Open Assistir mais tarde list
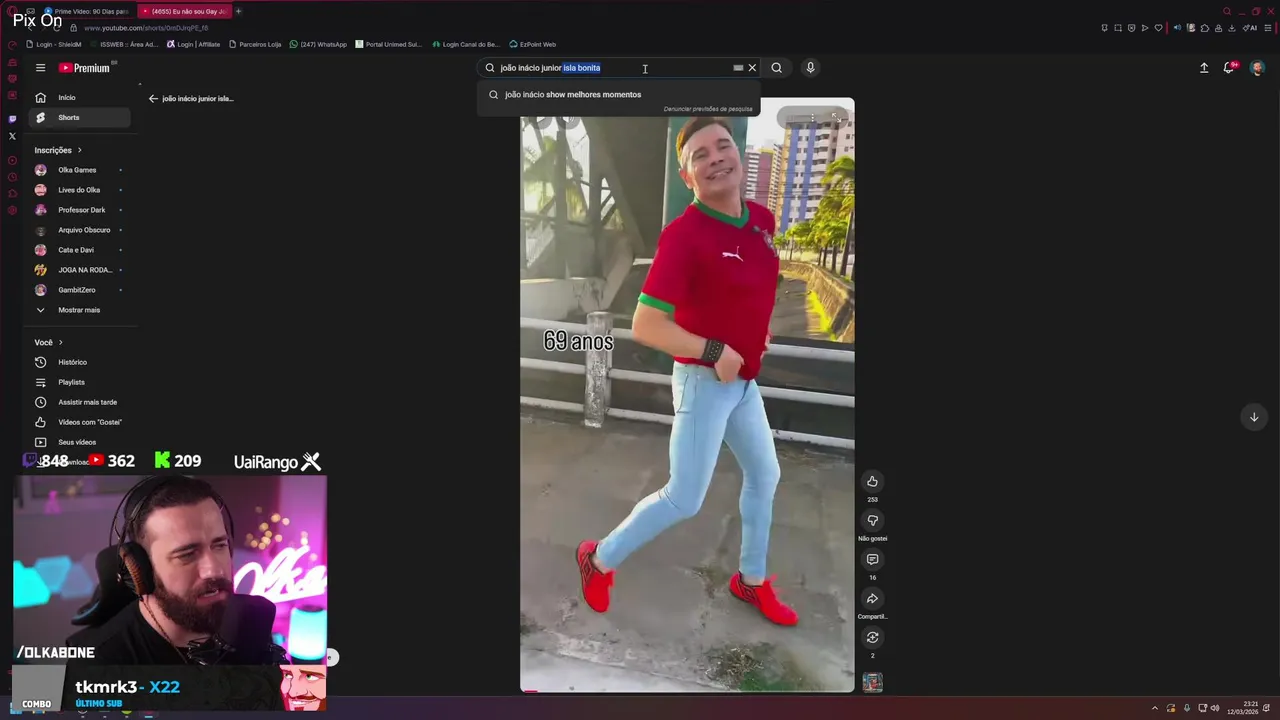This screenshot has height=720, width=1280. [x=78, y=402]
